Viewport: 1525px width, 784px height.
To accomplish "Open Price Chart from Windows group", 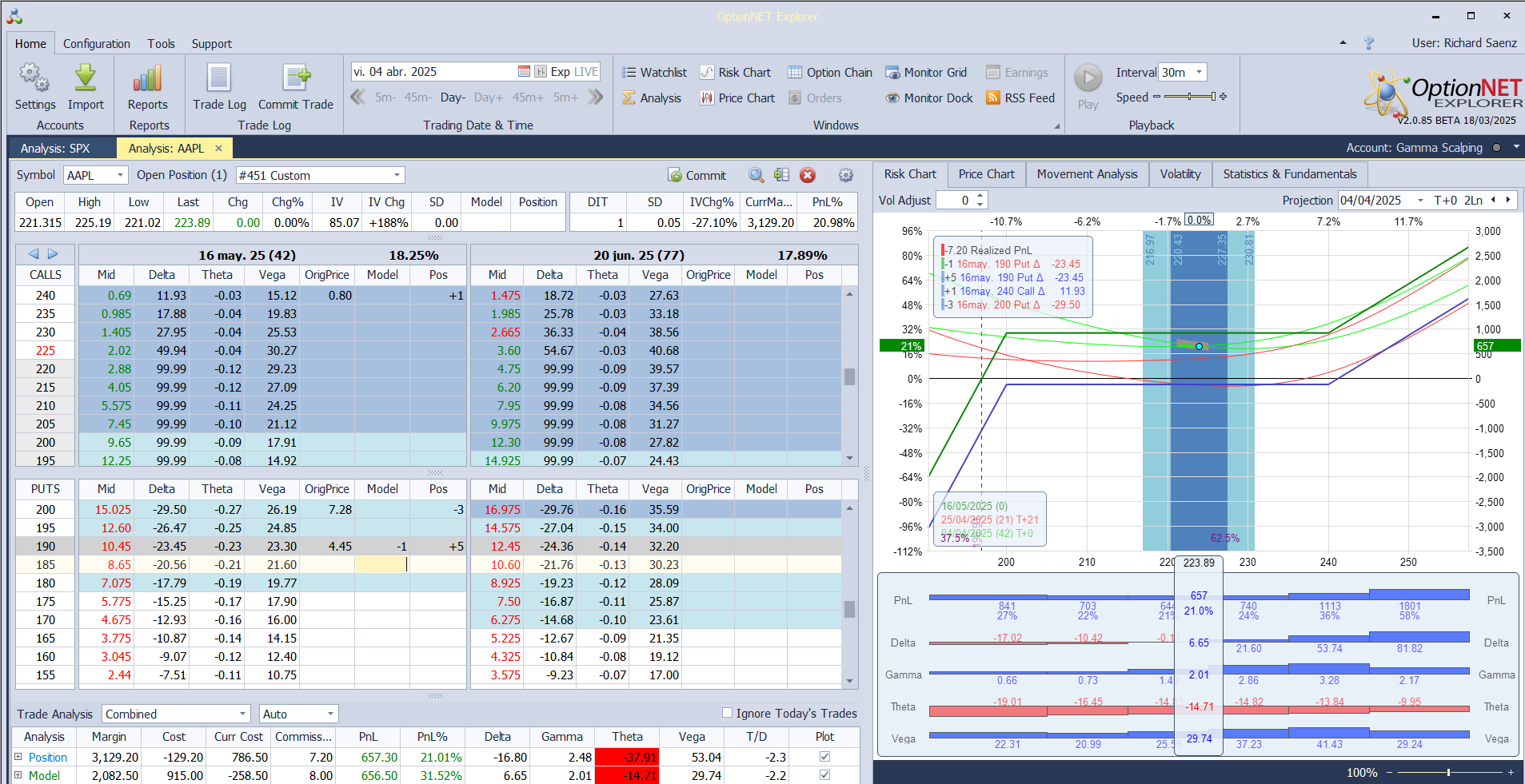I will point(737,98).
